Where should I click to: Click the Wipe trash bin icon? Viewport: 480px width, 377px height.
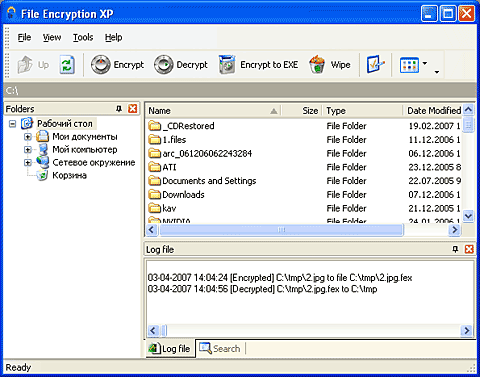coord(317,65)
